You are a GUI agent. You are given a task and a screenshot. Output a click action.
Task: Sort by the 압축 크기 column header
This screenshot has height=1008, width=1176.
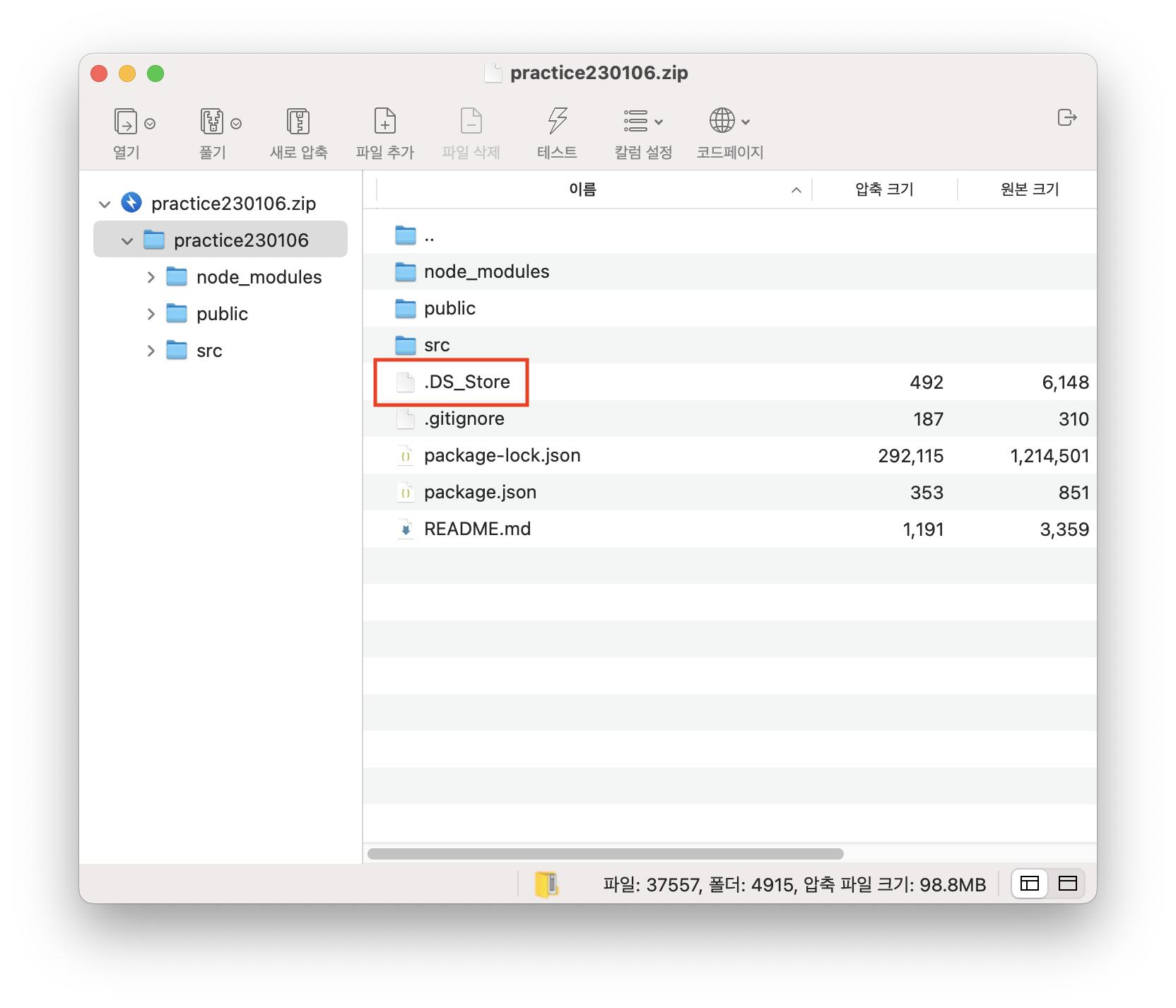[x=885, y=189]
